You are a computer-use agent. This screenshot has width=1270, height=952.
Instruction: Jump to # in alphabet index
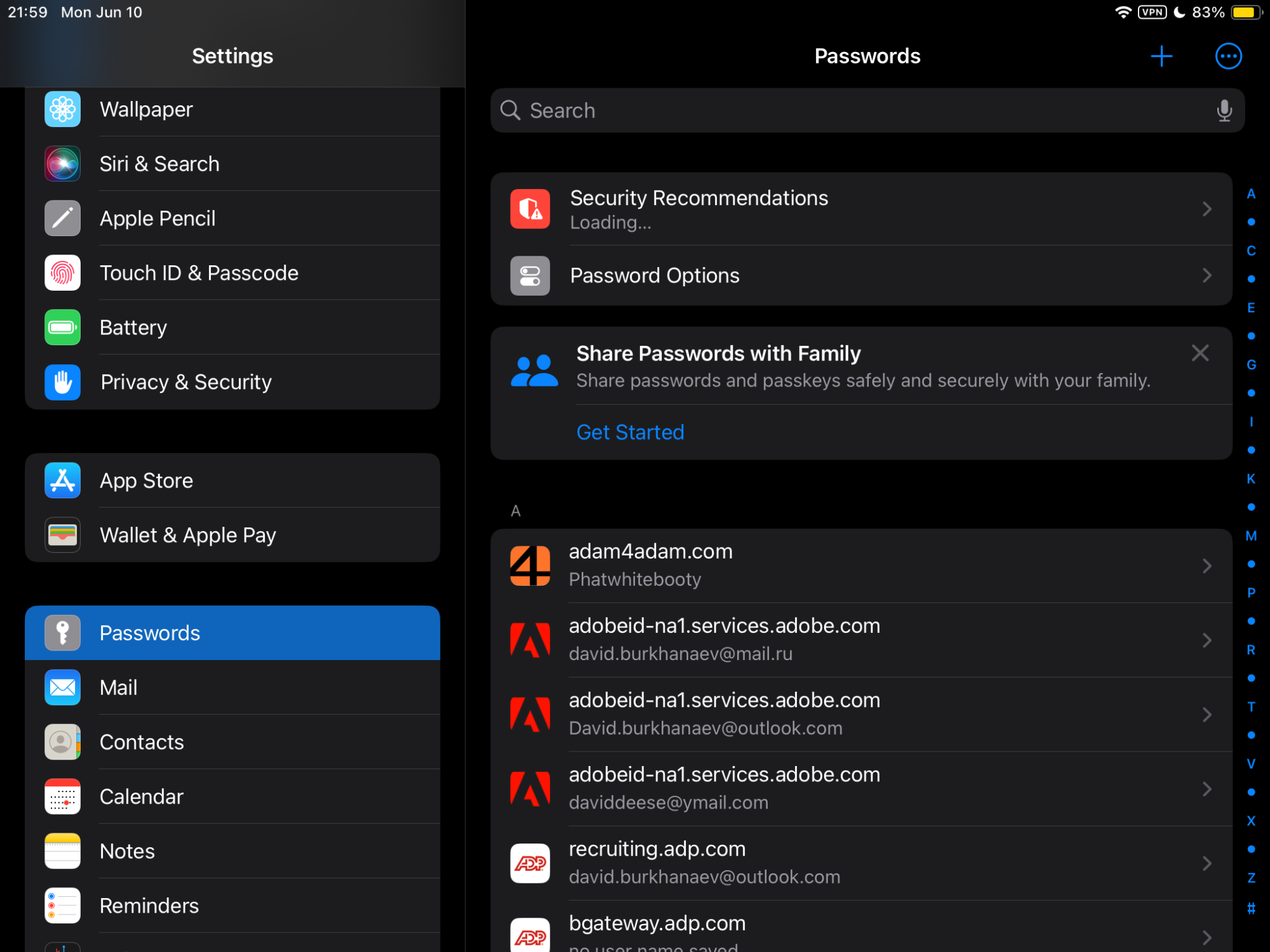[1251, 908]
